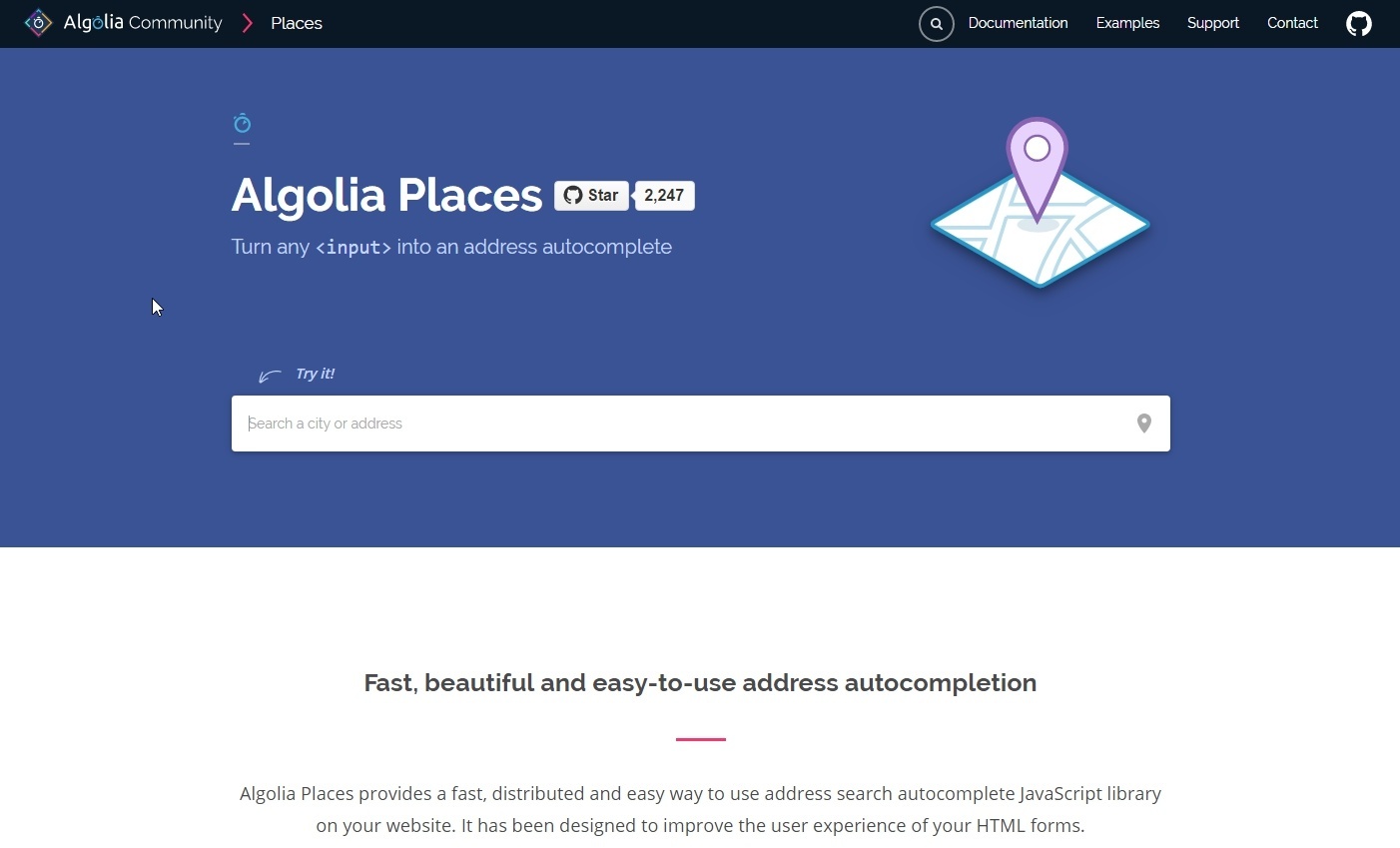View the 2,247 stargazers count

tap(664, 196)
